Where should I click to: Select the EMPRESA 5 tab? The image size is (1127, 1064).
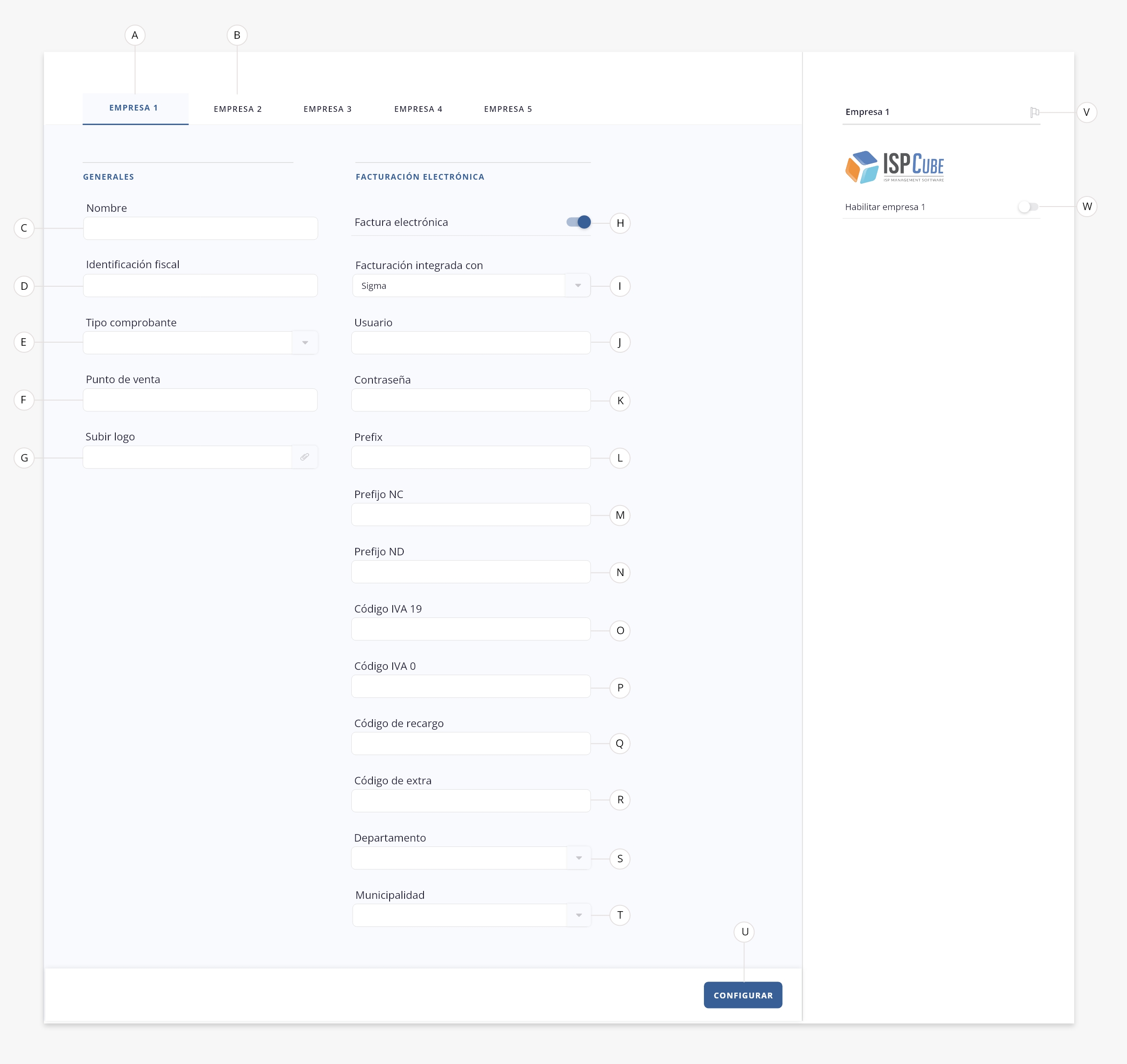point(508,109)
